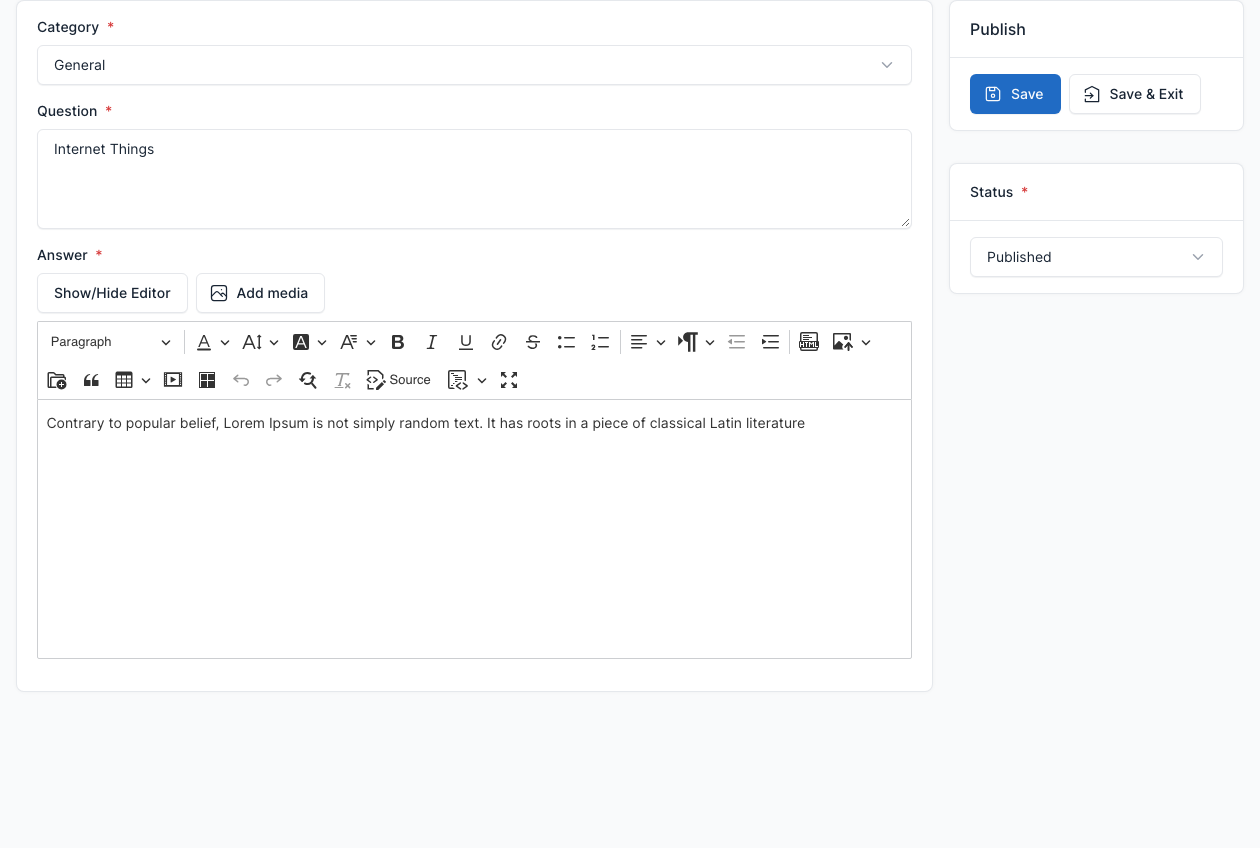Click the Save button
Screen dimensions: 1260x848
coord(1015,94)
